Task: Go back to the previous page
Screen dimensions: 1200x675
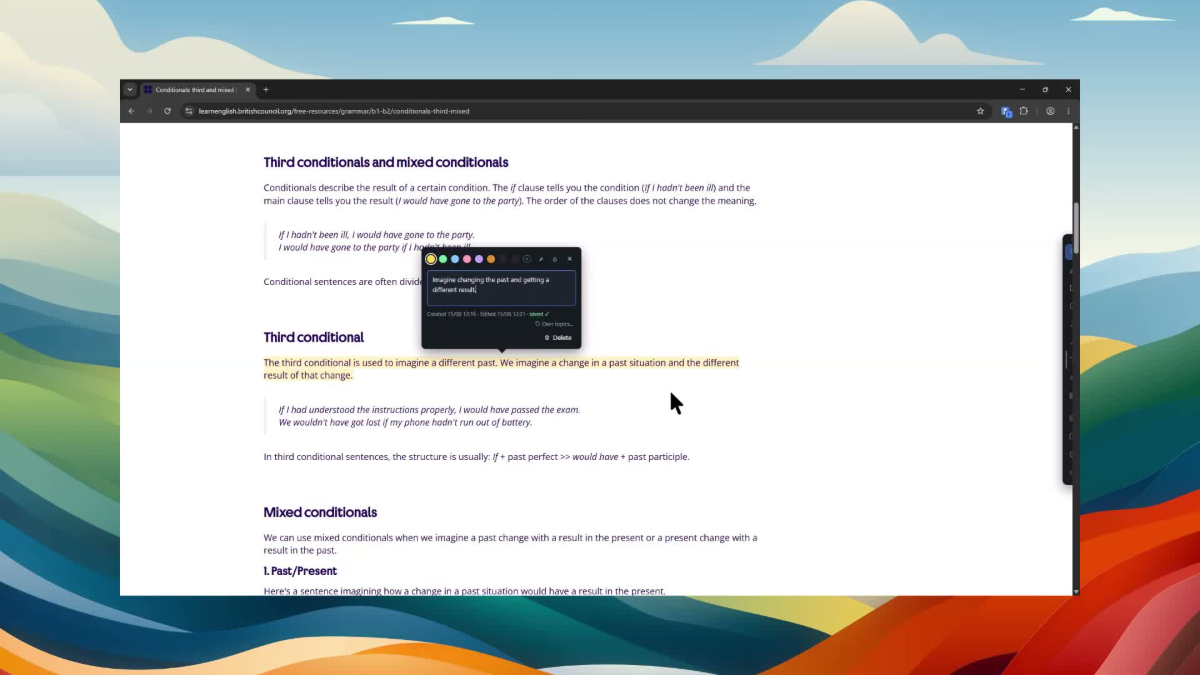Action: pos(131,111)
